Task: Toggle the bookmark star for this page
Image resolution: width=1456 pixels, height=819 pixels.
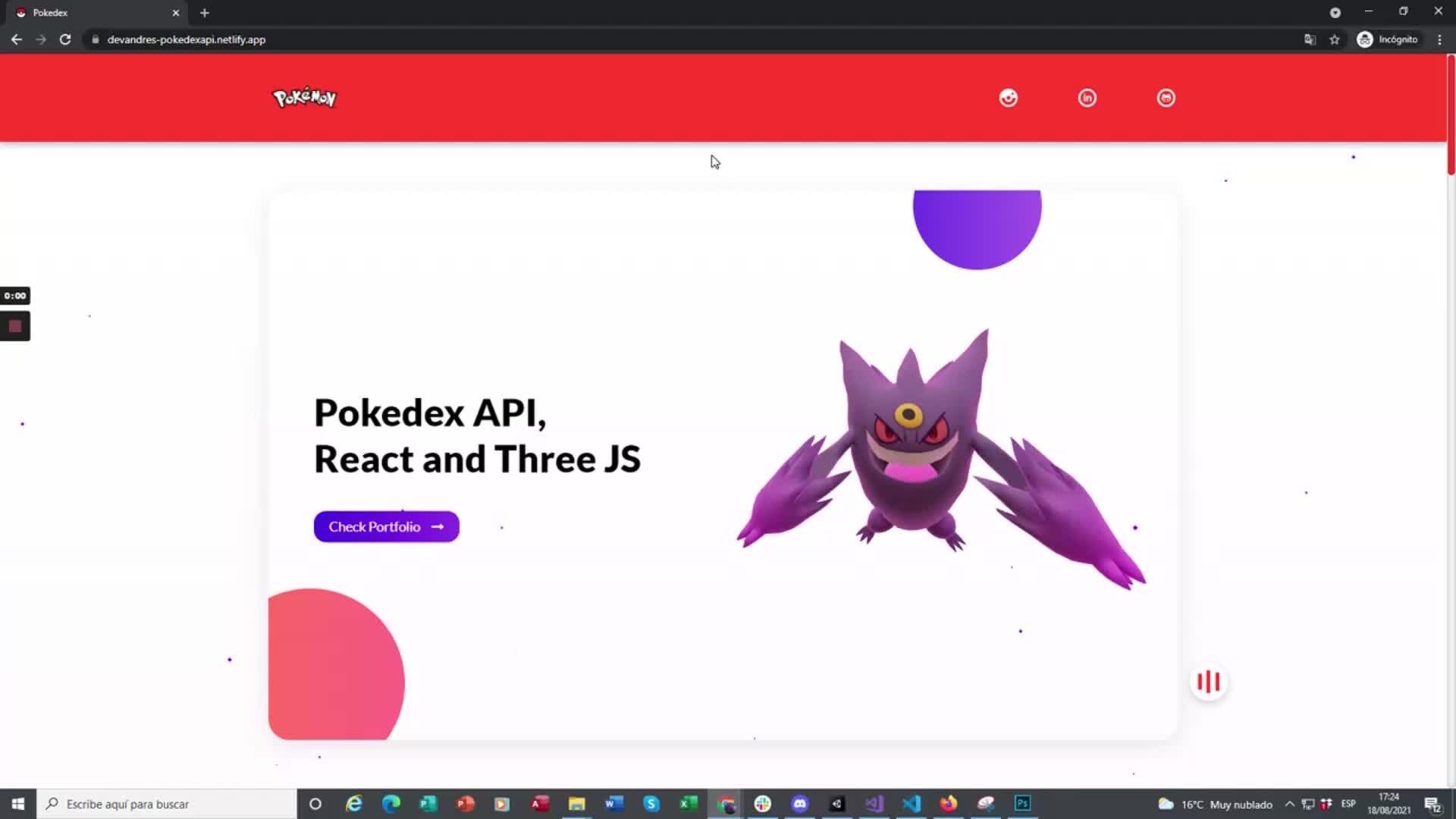Action: 1335,39
